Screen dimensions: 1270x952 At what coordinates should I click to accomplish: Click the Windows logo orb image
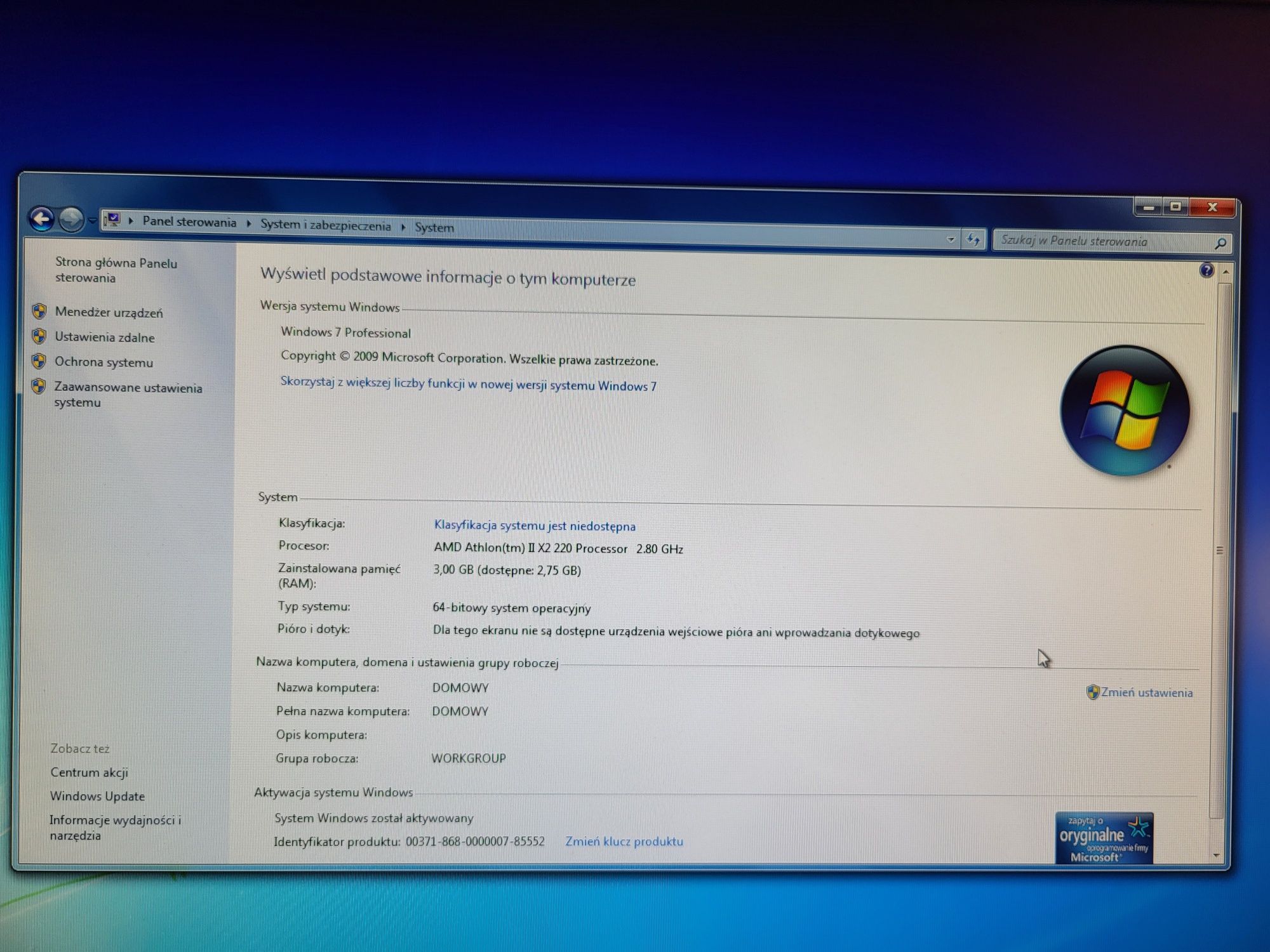[x=1125, y=411]
